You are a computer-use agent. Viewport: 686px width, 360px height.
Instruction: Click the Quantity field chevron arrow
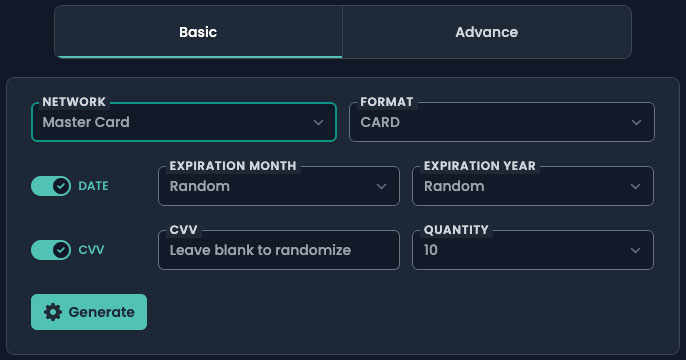point(635,250)
